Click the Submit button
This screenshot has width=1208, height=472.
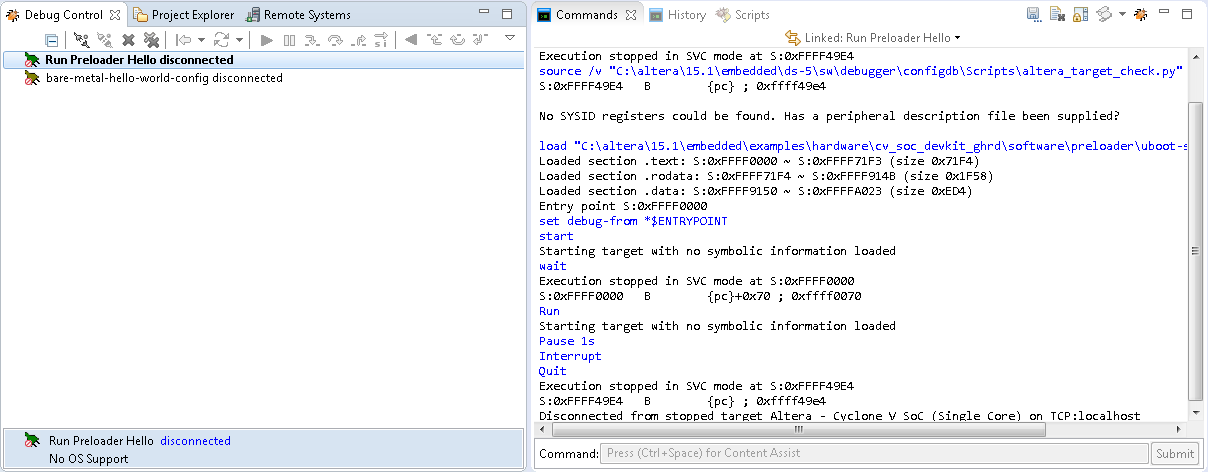click(1174, 453)
